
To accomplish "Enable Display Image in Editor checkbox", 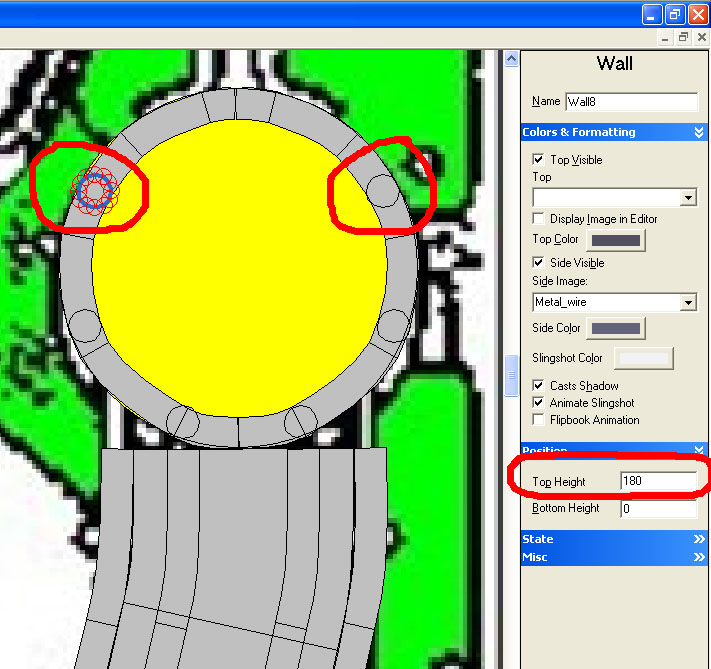I will pyautogui.click(x=539, y=218).
